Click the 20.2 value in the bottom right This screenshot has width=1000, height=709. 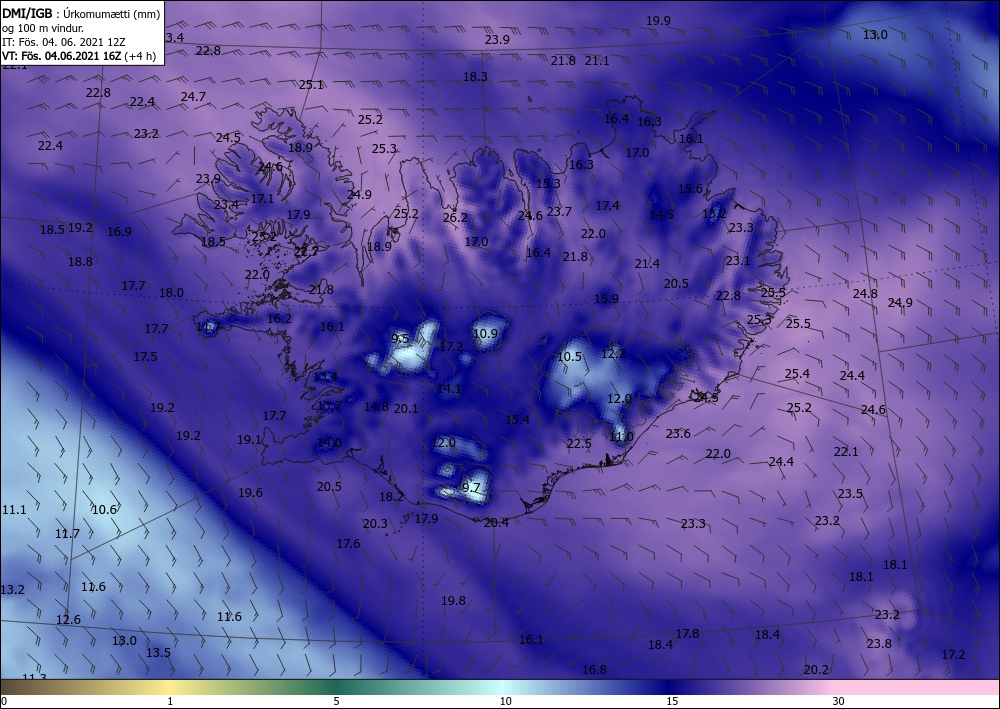[x=816, y=669]
